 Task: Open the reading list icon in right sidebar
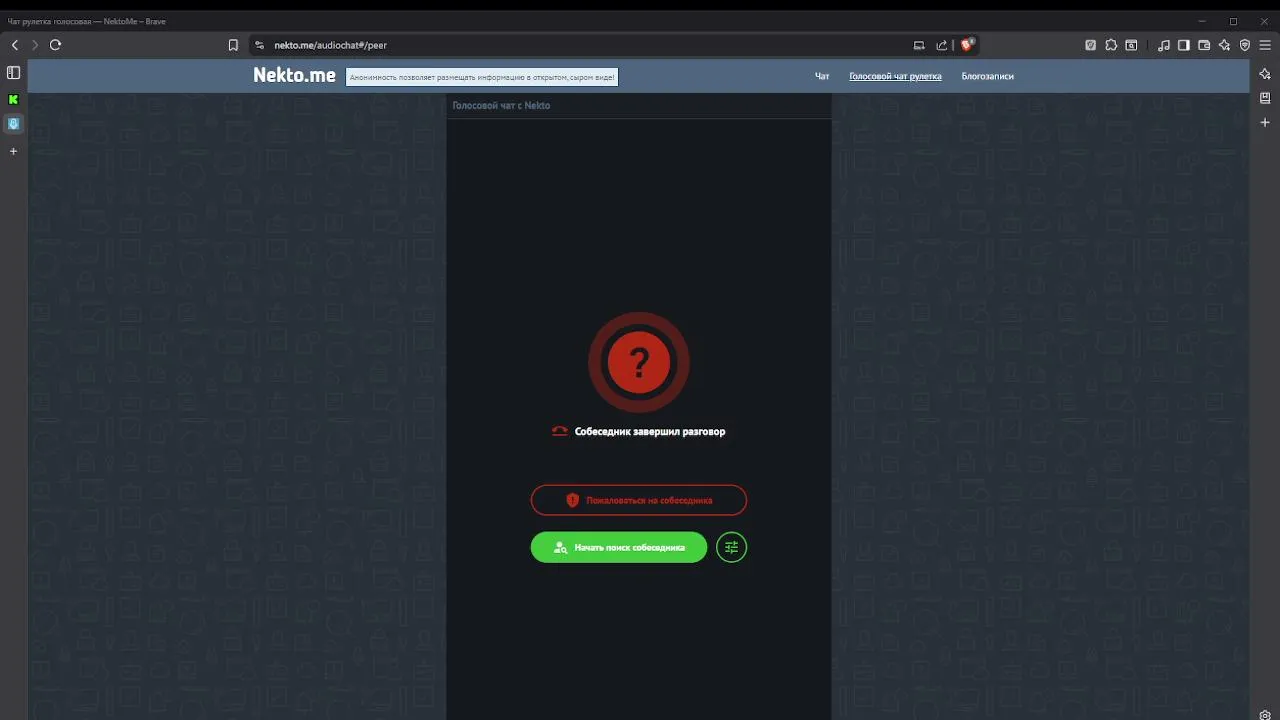pos(1265,98)
